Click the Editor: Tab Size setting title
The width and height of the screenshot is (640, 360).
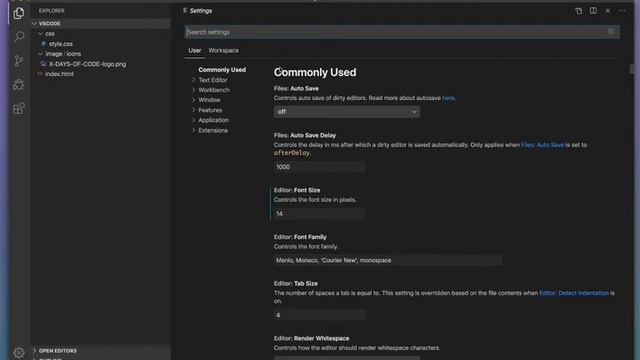click(296, 284)
